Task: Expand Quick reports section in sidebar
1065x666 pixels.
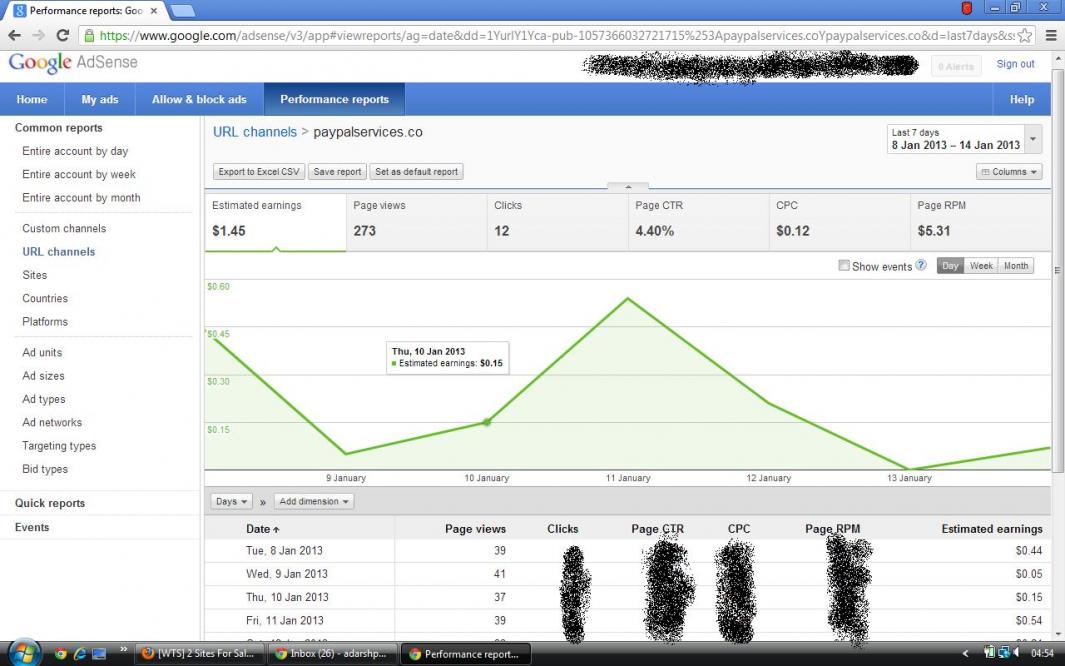Action: click(x=50, y=503)
